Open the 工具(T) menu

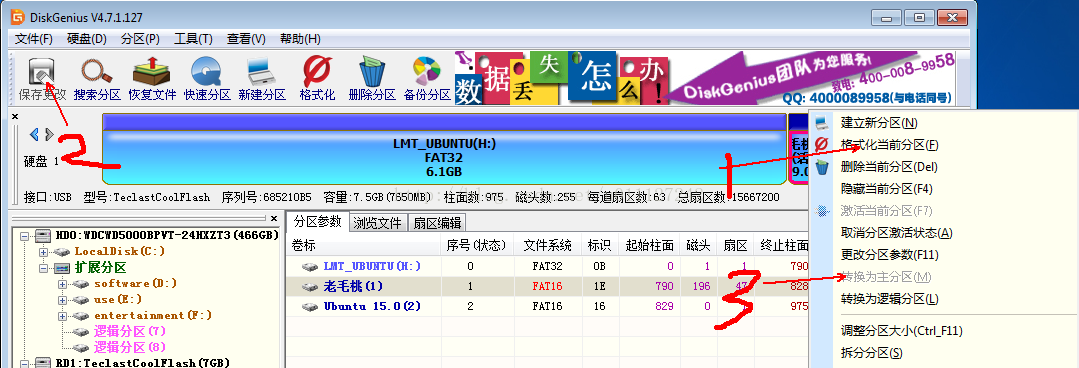pos(193,39)
